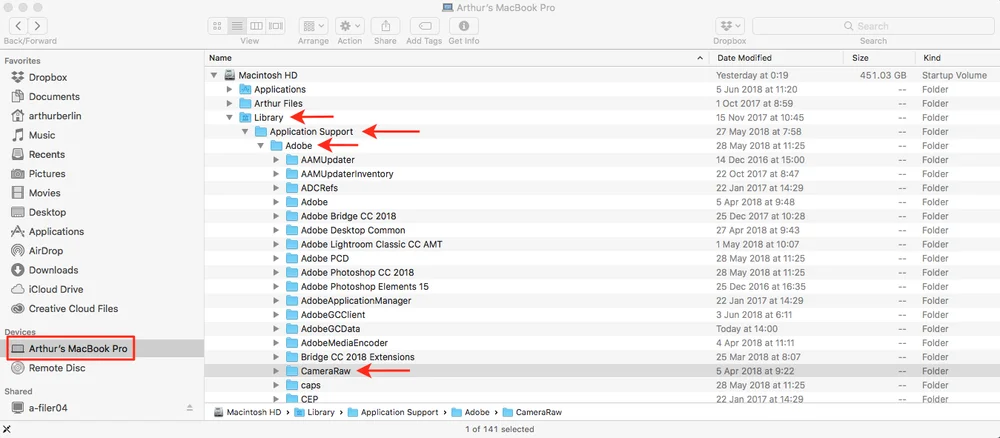Image resolution: width=1000 pixels, height=438 pixels.
Task: Switch to icon view
Action: tap(217, 26)
